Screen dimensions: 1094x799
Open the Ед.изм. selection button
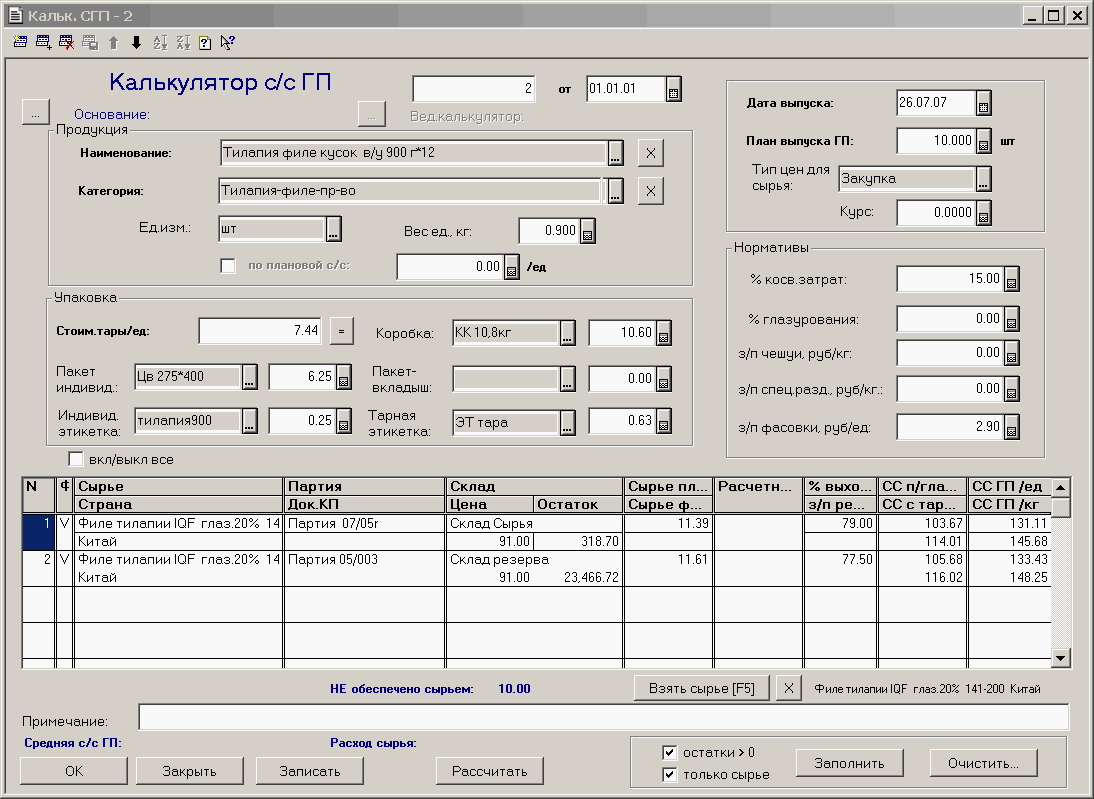coord(333,229)
